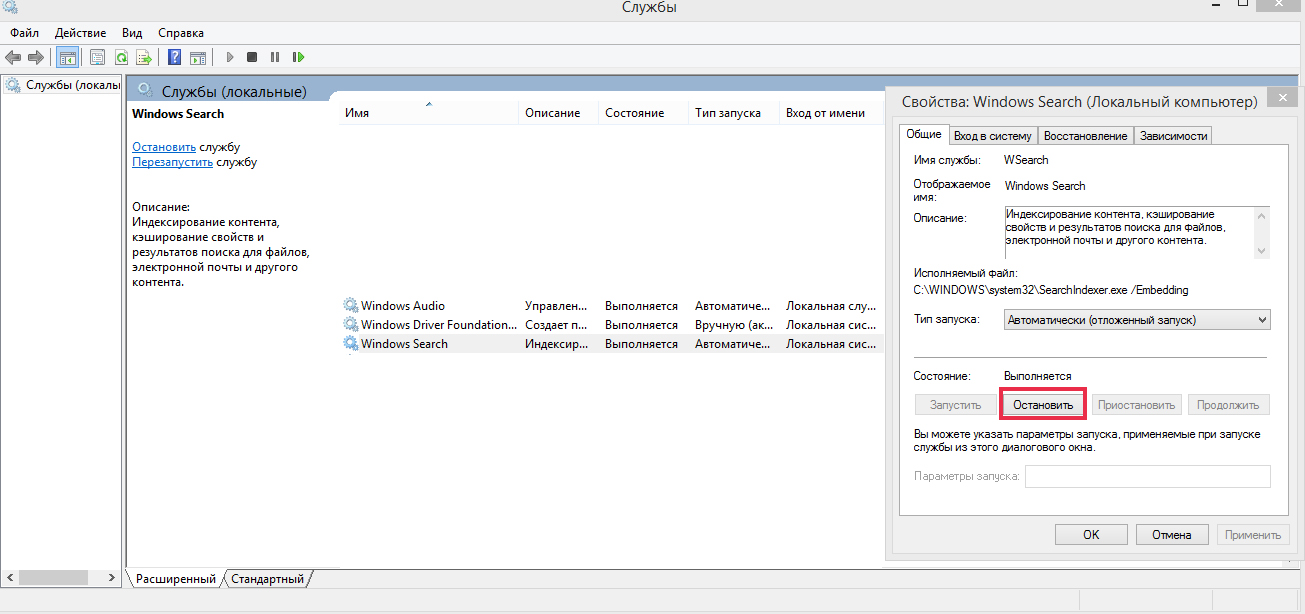The width and height of the screenshot is (1305, 614).
Task: Switch to the Зависимости tab
Action: [x=1173, y=136]
